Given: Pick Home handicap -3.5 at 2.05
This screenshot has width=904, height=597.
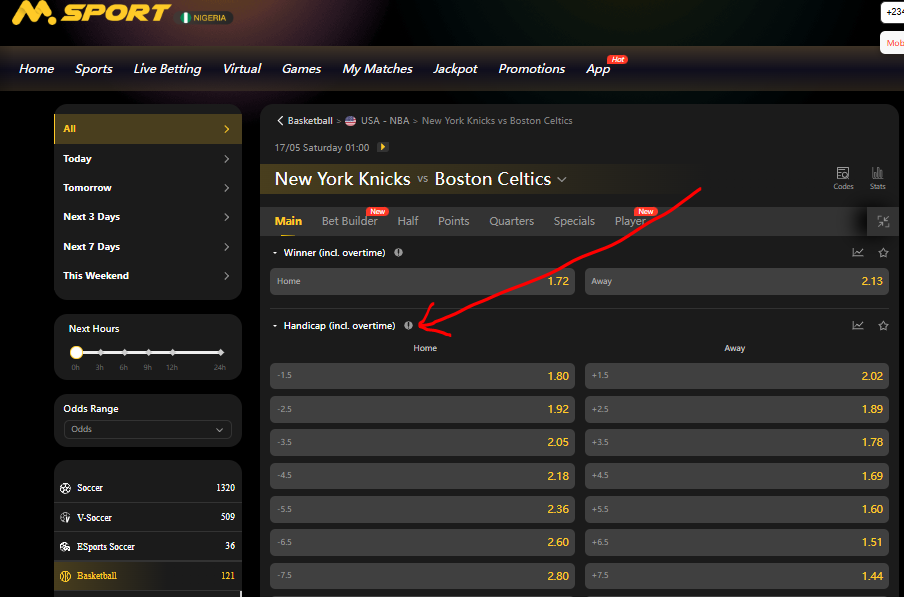Looking at the screenshot, I should 422,442.
